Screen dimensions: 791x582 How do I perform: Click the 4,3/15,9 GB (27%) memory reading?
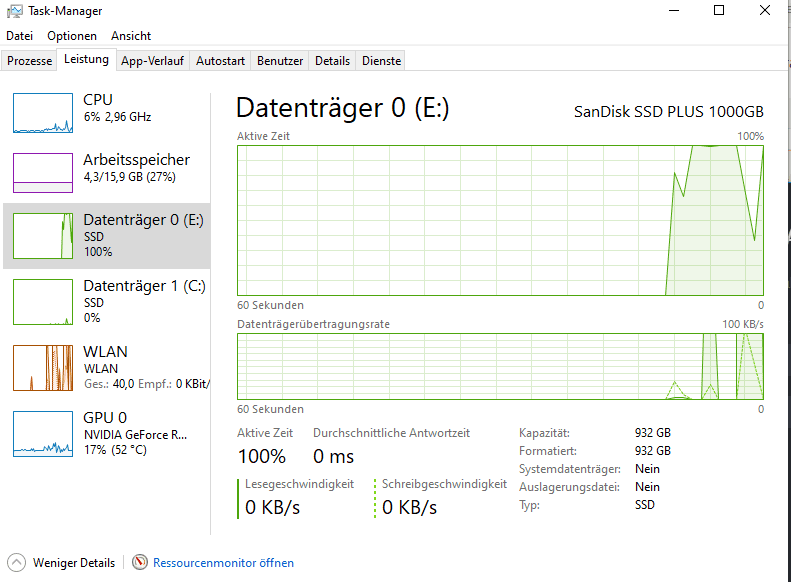(130, 177)
